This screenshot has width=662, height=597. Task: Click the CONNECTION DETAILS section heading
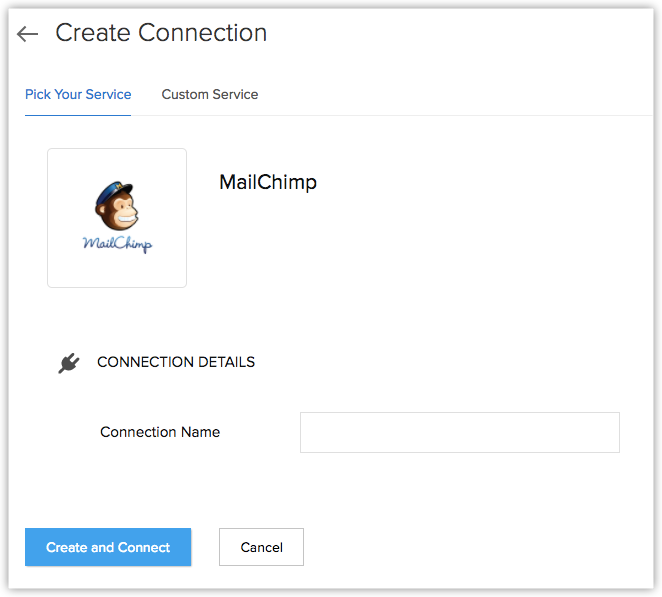pyautogui.click(x=176, y=362)
